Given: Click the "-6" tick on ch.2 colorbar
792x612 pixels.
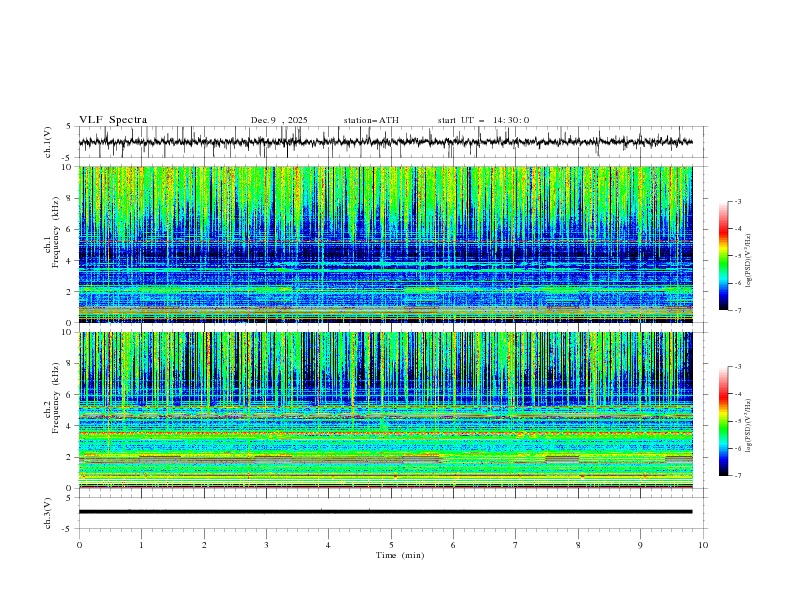Looking at the screenshot, I should click(737, 448).
